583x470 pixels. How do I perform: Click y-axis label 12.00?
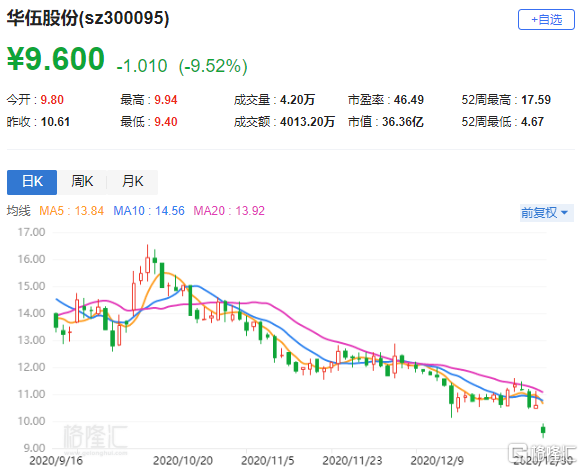coord(32,367)
